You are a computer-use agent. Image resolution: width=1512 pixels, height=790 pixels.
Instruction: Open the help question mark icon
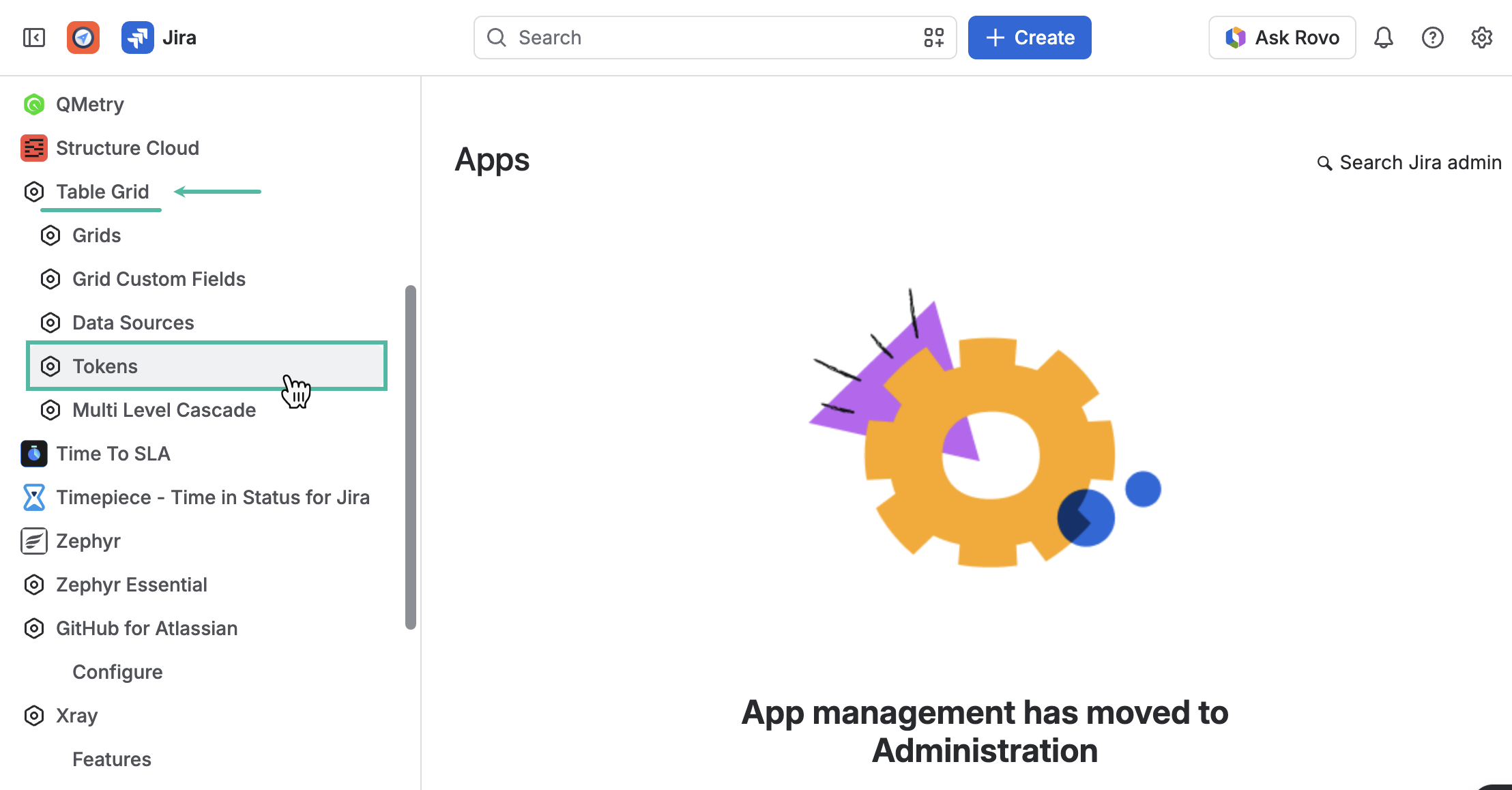pyautogui.click(x=1433, y=38)
